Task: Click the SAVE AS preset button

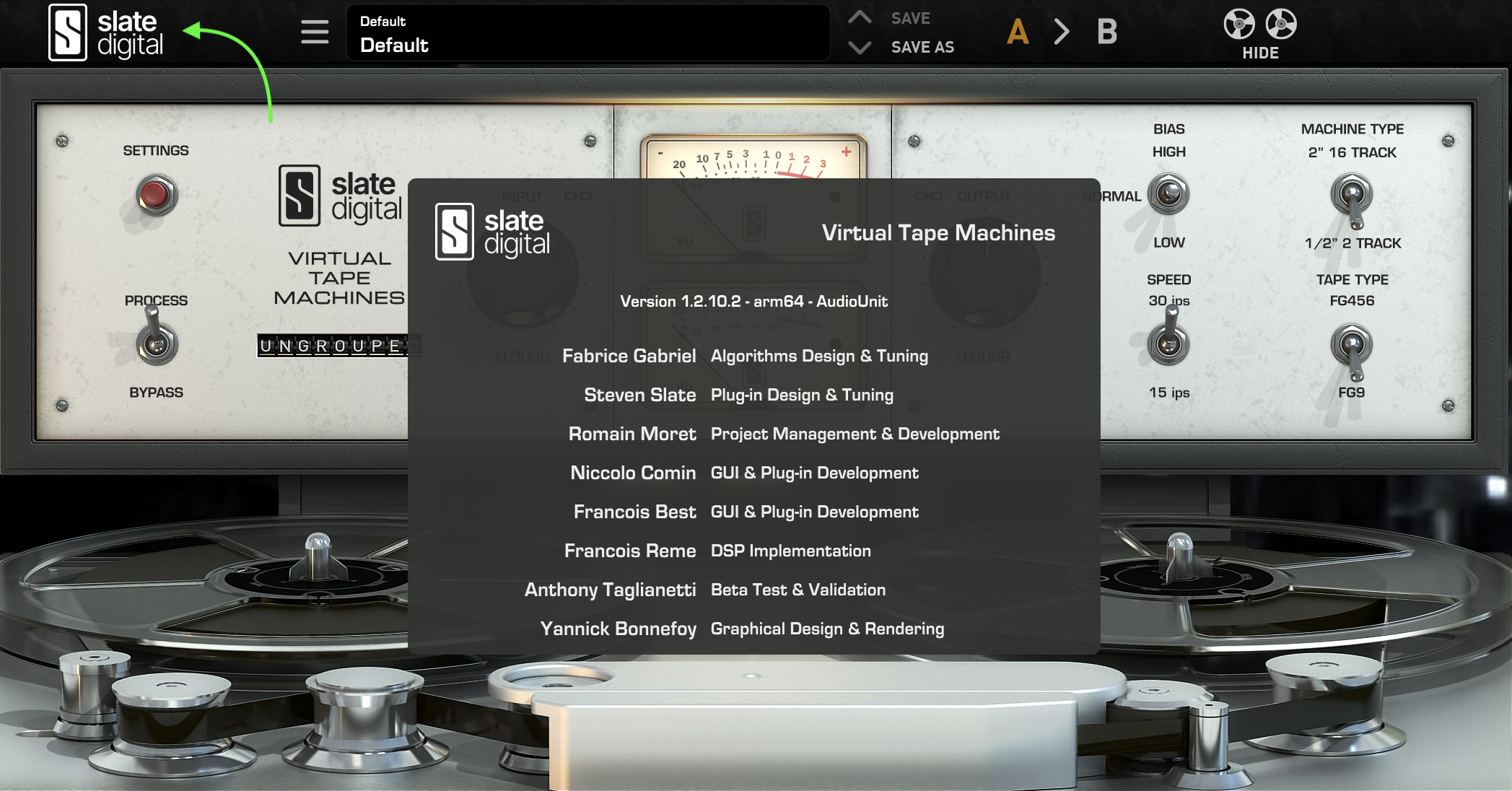Action: [922, 47]
